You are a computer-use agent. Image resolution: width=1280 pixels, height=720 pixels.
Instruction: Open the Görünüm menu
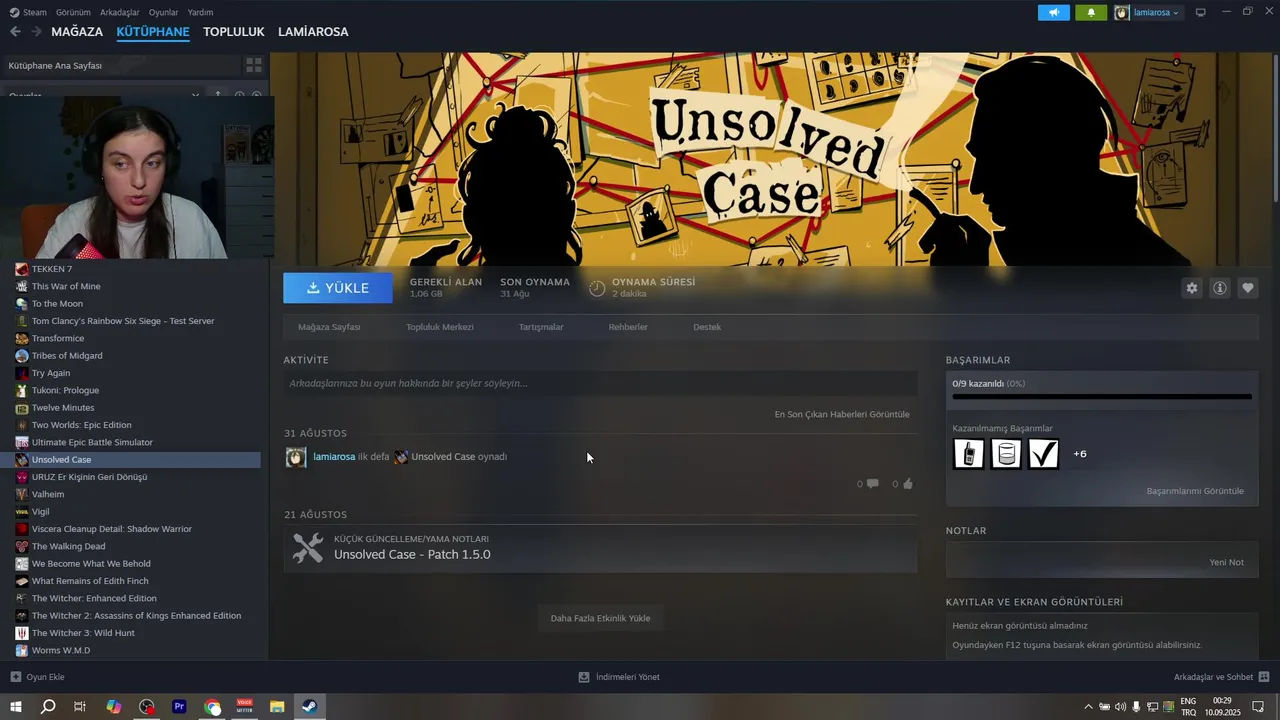(x=73, y=12)
